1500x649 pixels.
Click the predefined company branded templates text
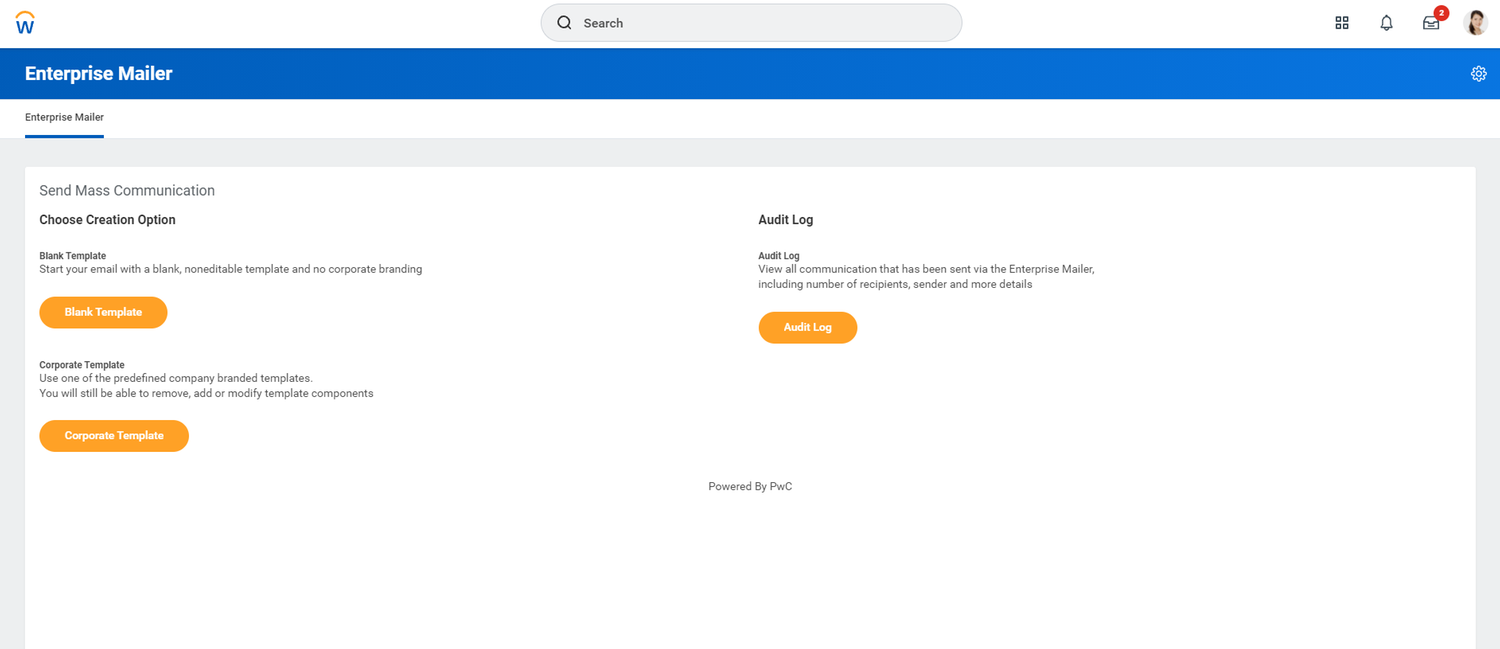tap(176, 378)
